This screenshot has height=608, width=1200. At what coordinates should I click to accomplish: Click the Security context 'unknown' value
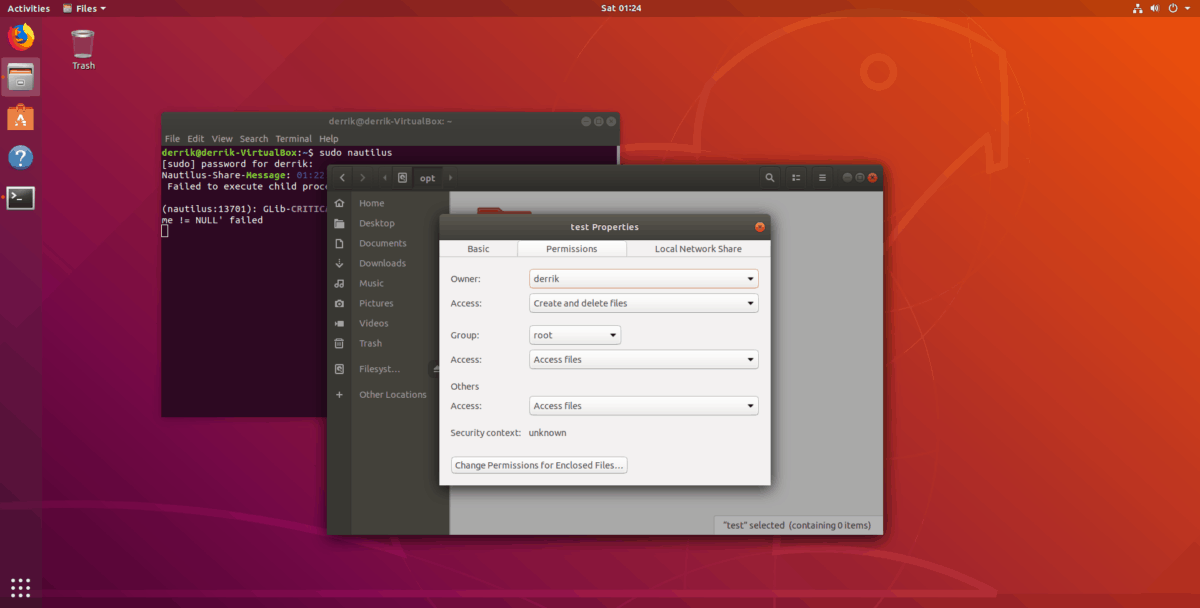click(x=547, y=433)
